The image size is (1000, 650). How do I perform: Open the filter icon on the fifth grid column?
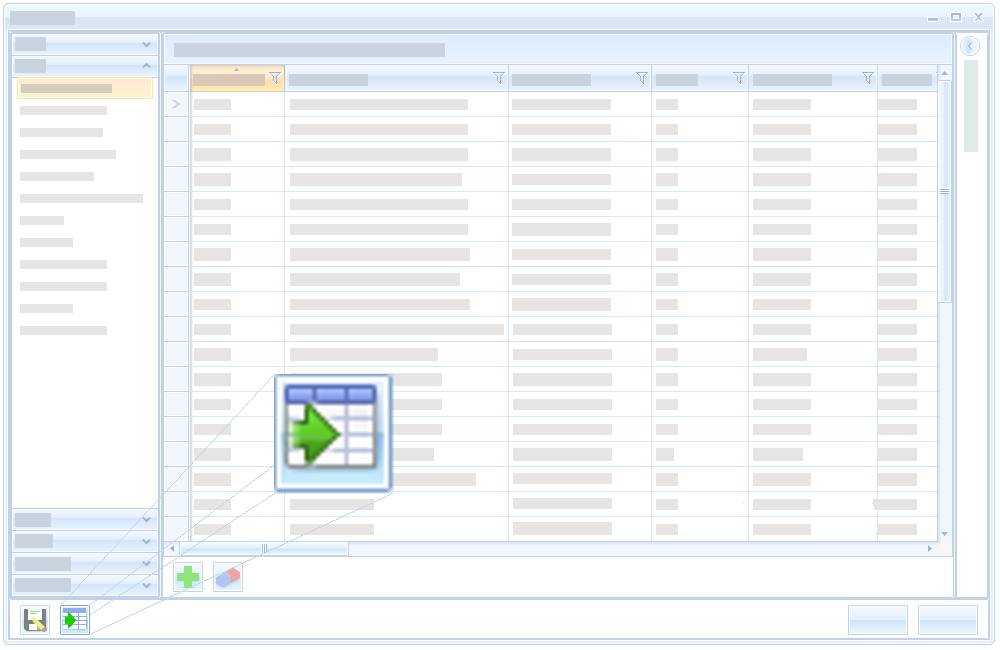[x=868, y=79]
